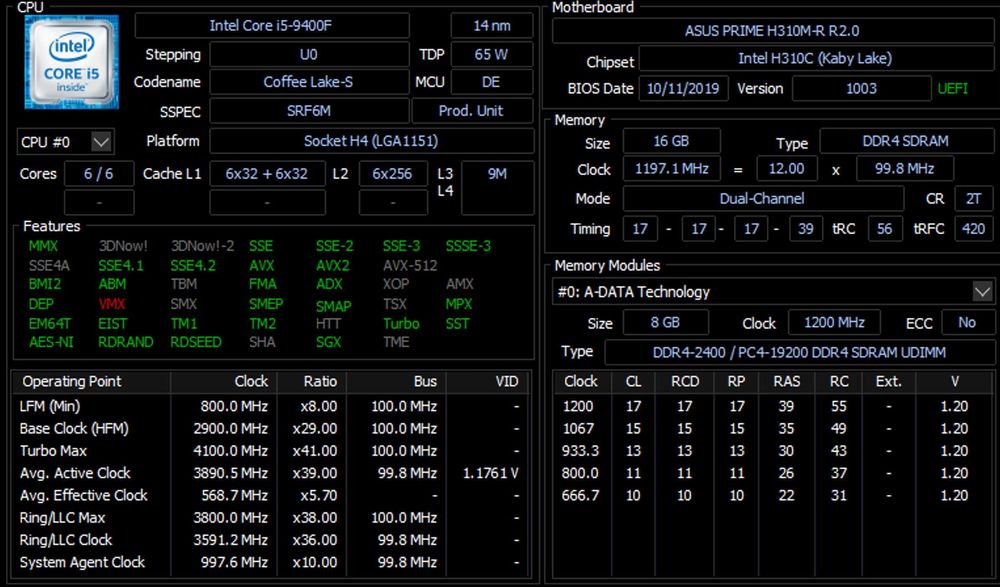Click the Operating Point column header
The width and height of the screenshot is (1000, 587).
tap(91, 382)
